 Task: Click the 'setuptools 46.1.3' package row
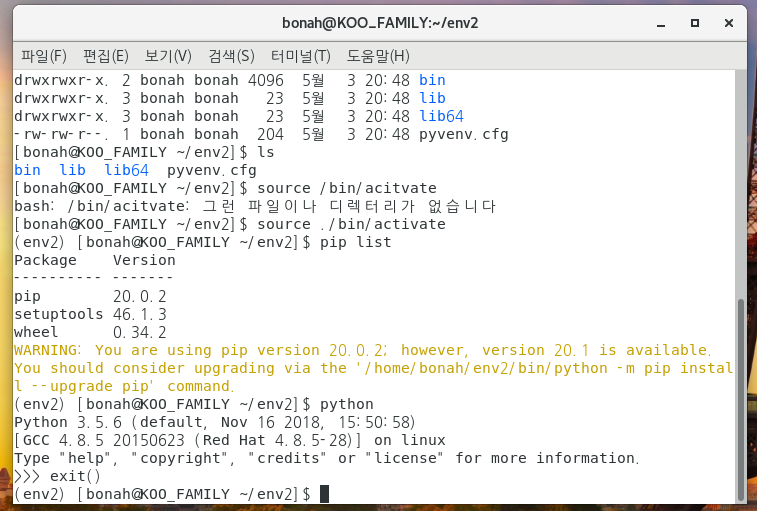pyautogui.click(x=90, y=314)
